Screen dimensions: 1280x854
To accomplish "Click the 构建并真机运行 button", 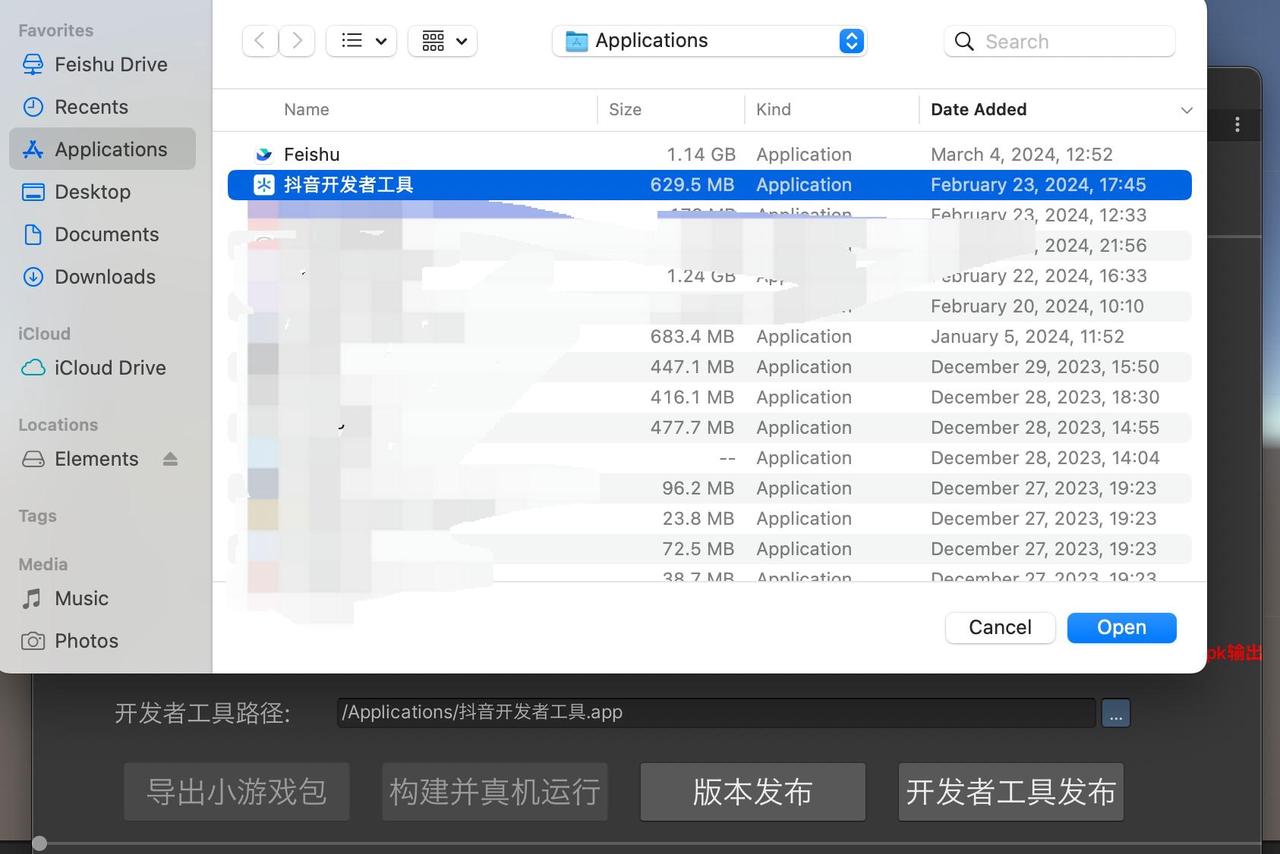I will pyautogui.click(x=495, y=792).
